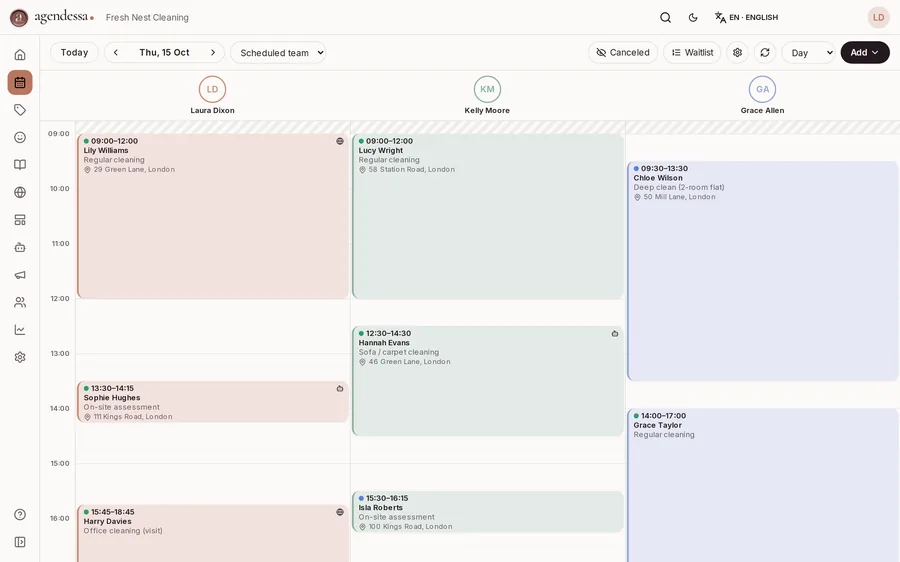Open the sidebar settings gear icon
The image size is (900, 562).
click(20, 357)
